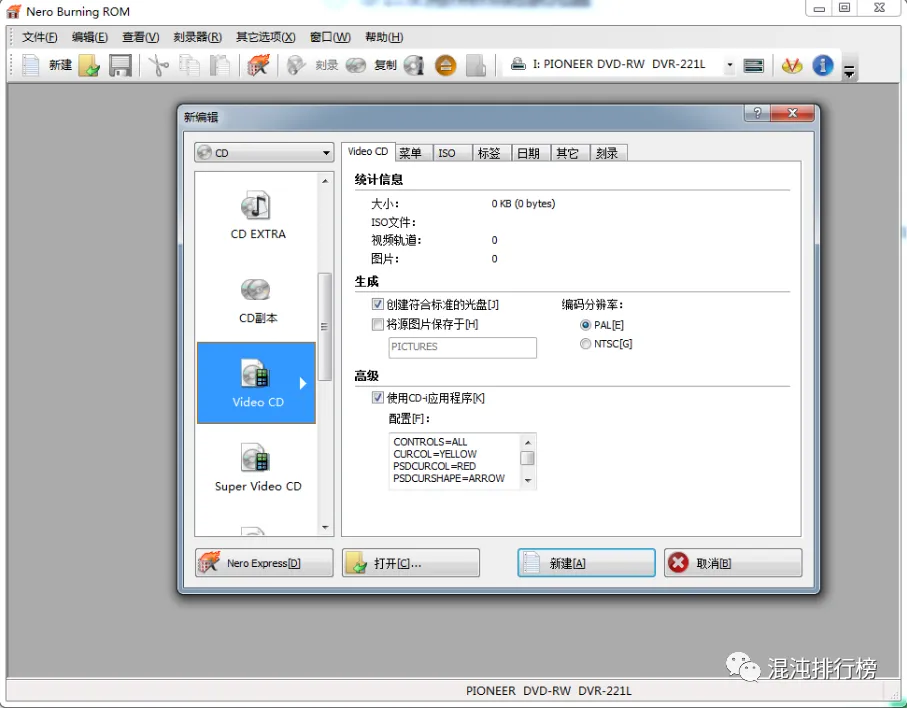This screenshot has height=709, width=907.
Task: Click the Save floppy disk toolbar icon
Action: click(x=120, y=65)
